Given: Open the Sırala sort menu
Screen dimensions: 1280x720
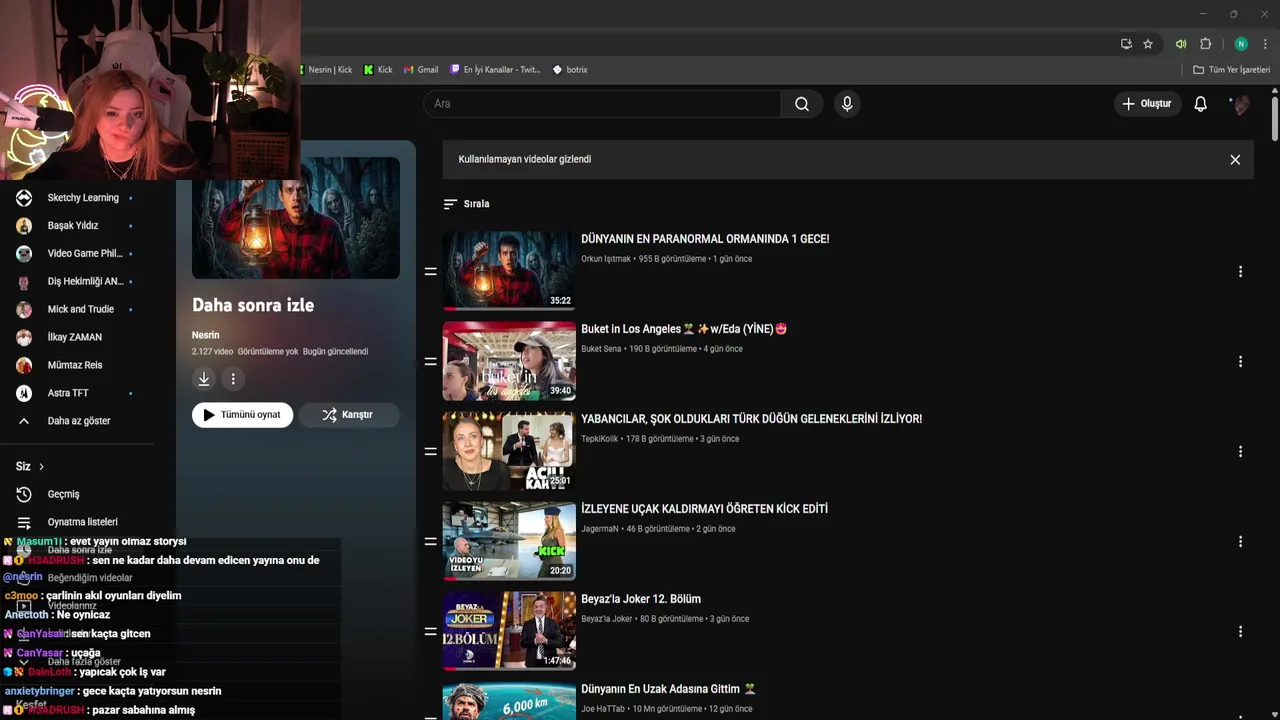Looking at the screenshot, I should pyautogui.click(x=466, y=204).
